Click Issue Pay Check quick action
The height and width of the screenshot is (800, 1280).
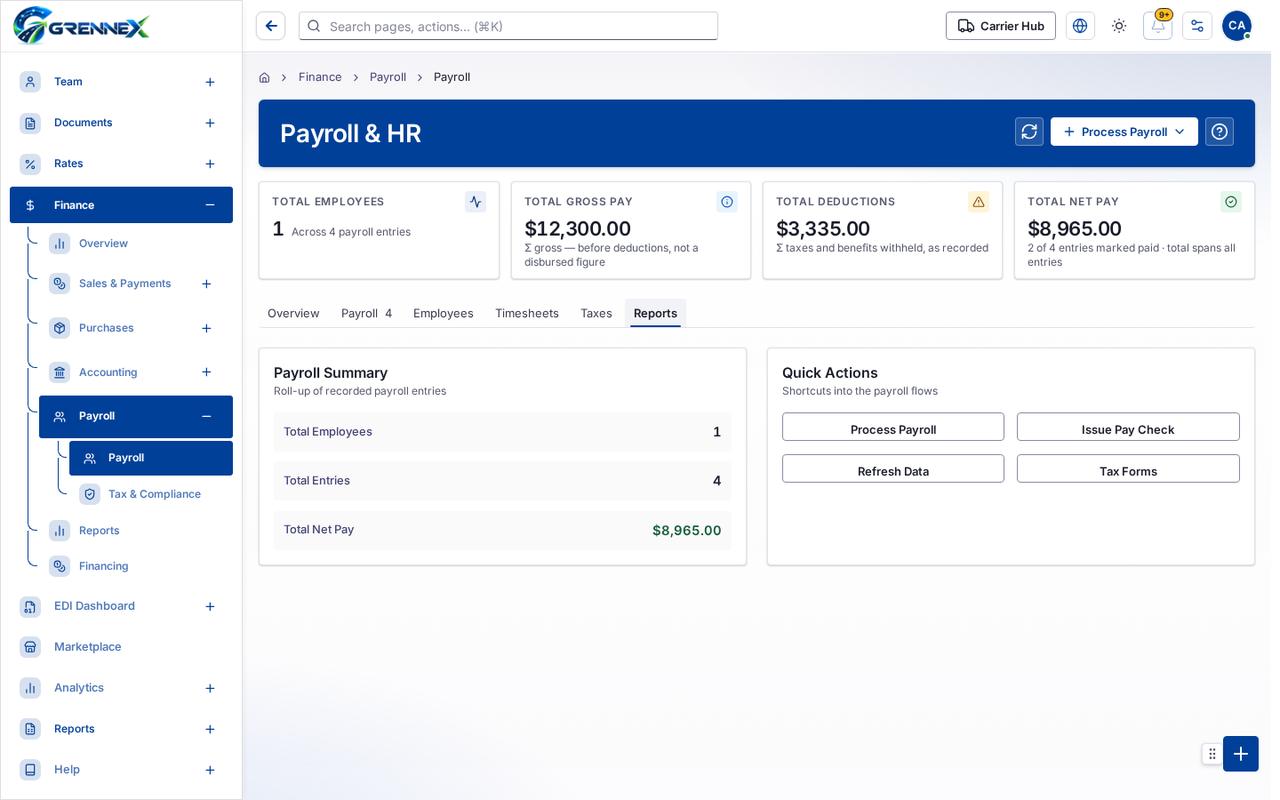1128,427
